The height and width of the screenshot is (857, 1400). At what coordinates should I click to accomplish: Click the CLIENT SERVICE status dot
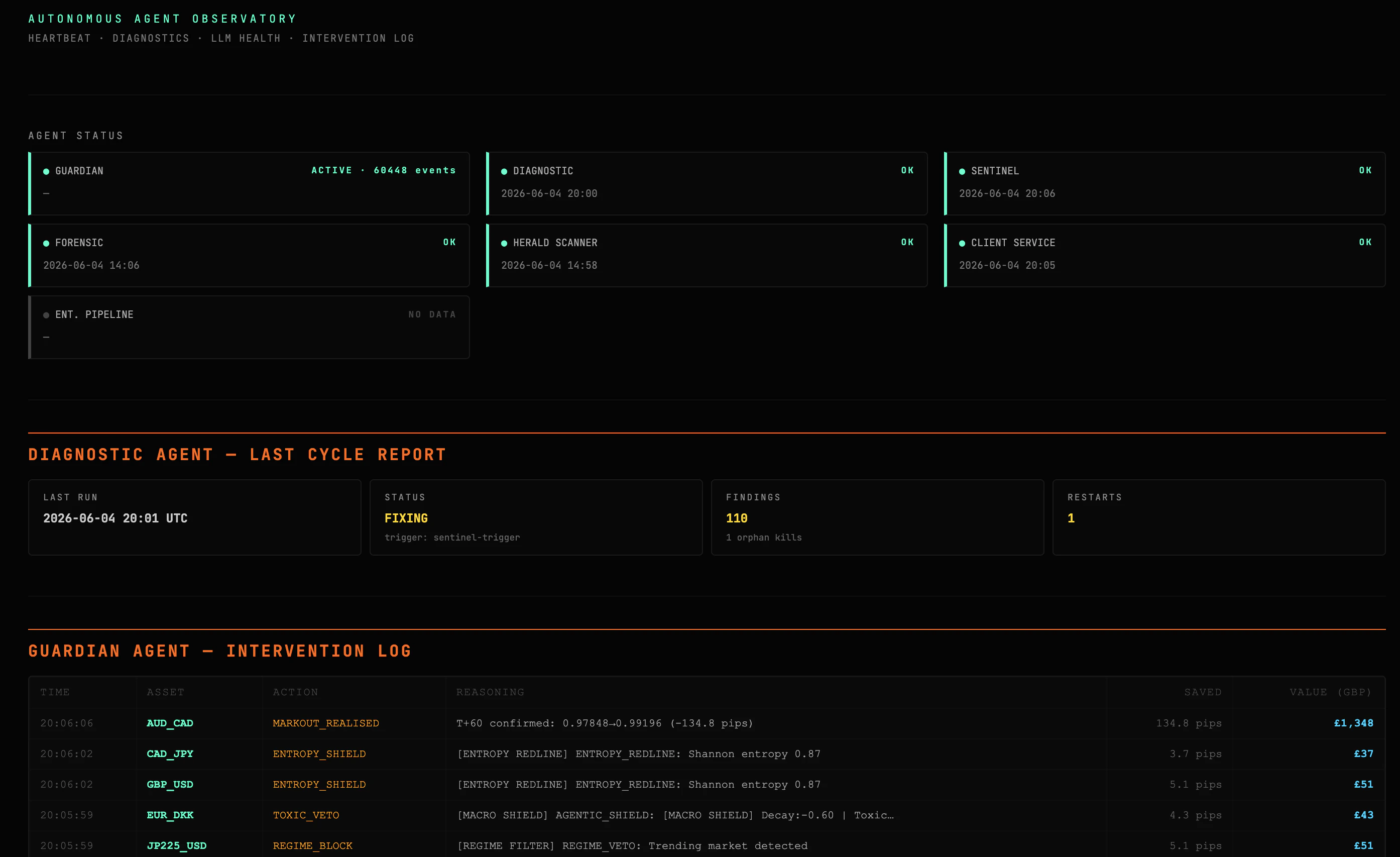point(962,243)
